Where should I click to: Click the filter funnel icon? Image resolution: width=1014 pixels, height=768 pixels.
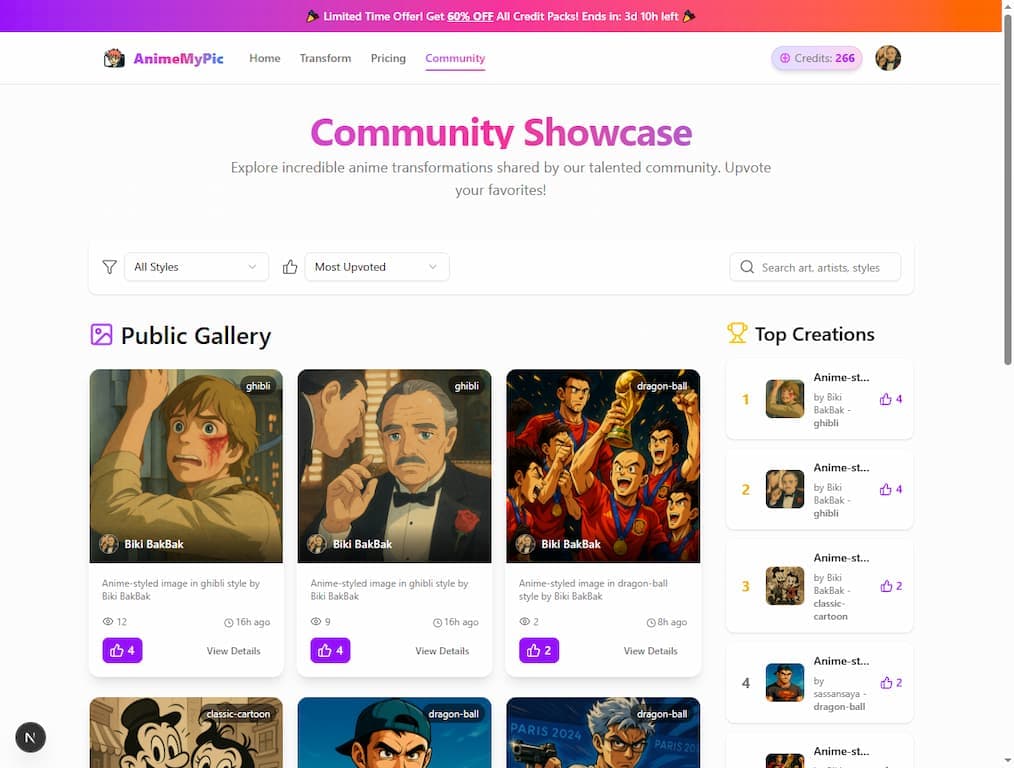(109, 267)
